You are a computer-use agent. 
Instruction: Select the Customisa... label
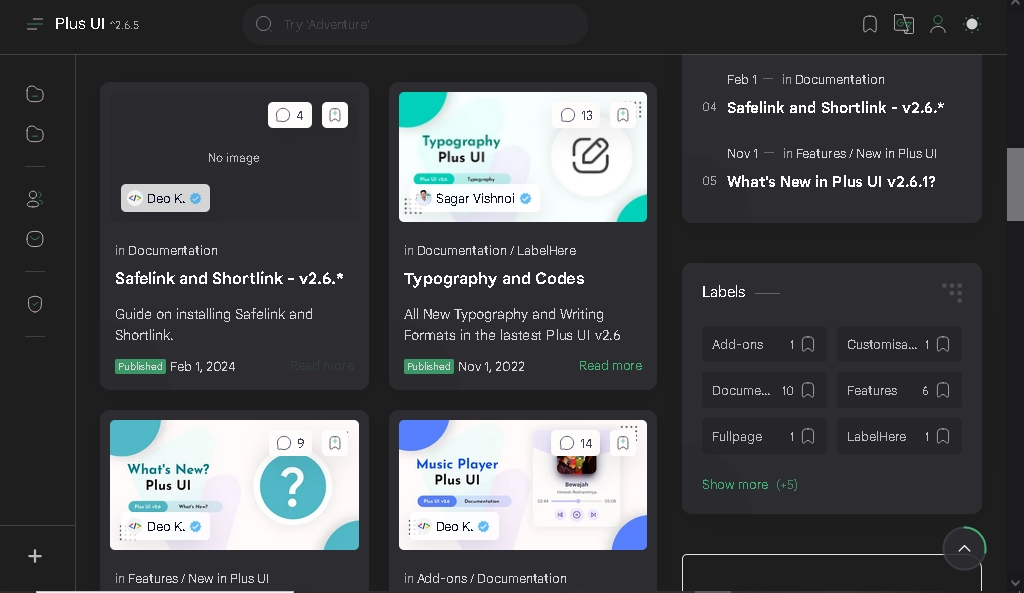click(x=899, y=344)
